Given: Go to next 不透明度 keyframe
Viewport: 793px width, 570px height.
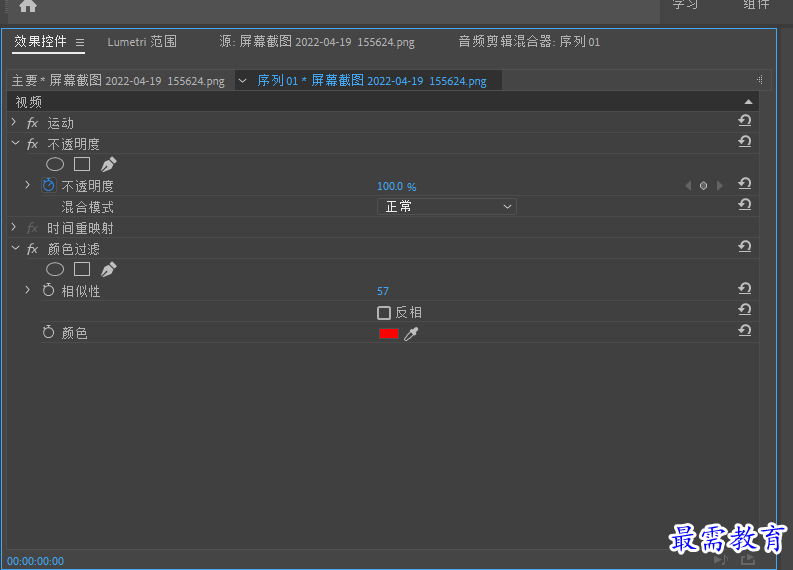Looking at the screenshot, I should click(x=720, y=186).
